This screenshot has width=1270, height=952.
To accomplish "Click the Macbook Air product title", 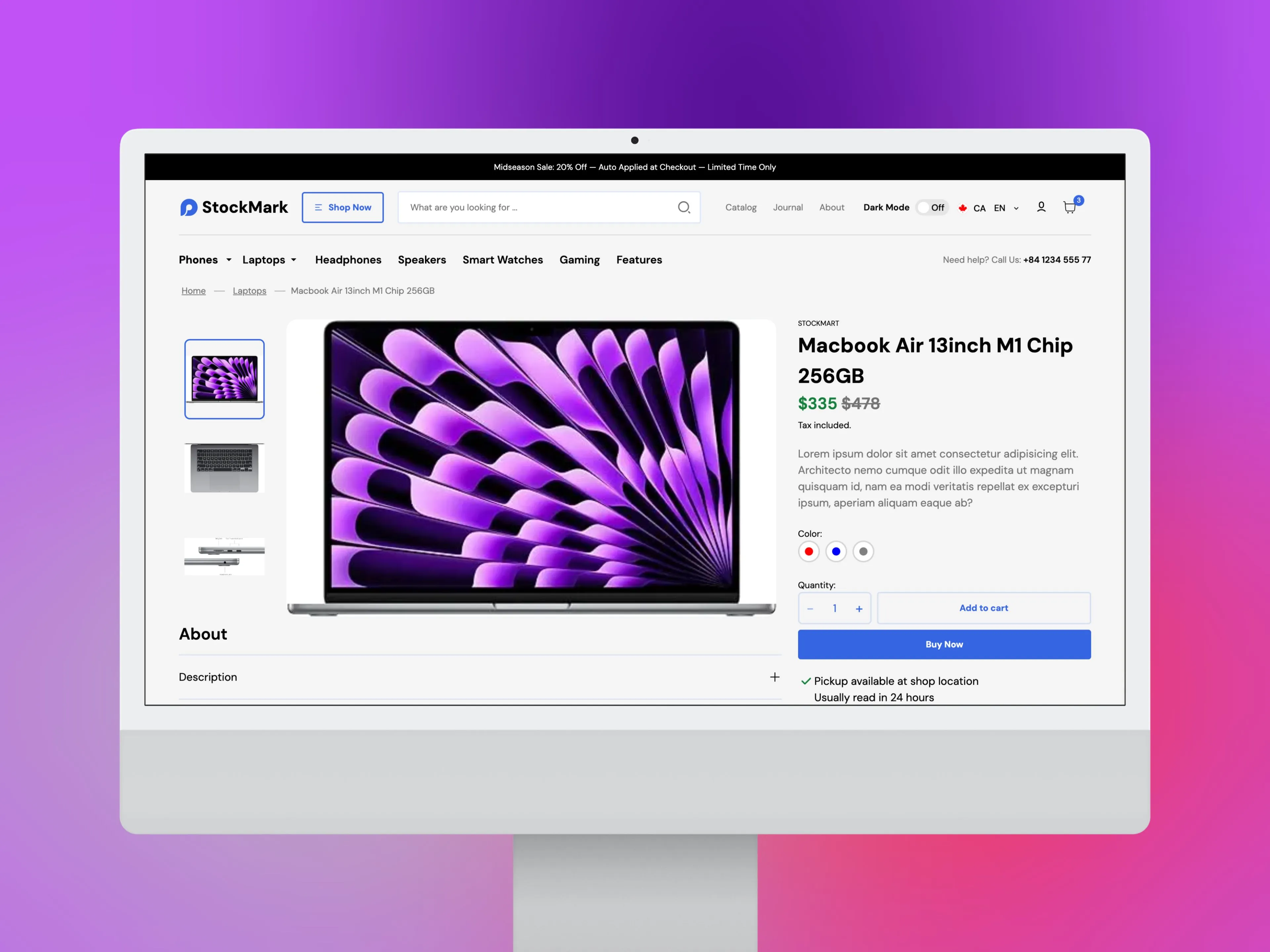I will tap(935, 360).
